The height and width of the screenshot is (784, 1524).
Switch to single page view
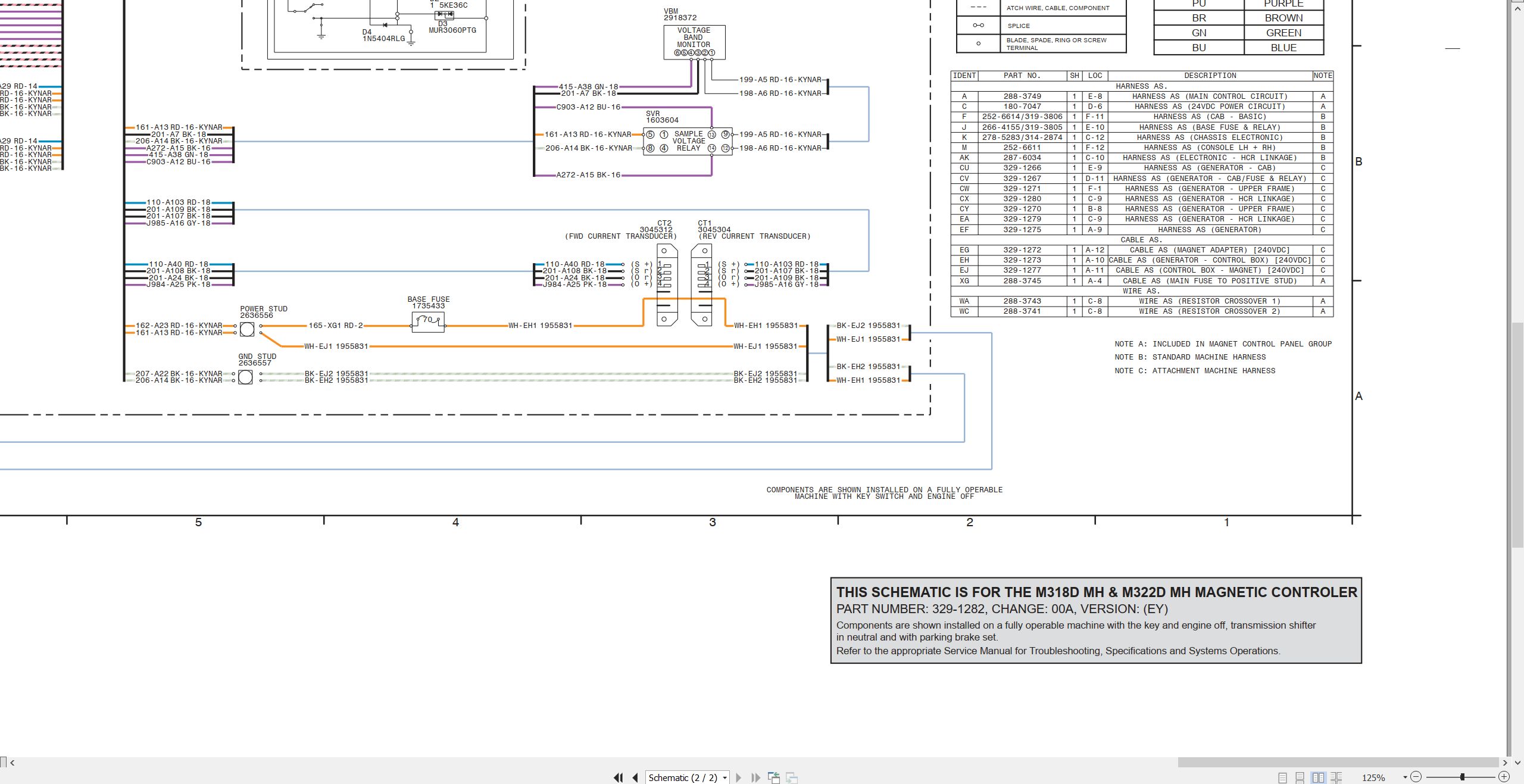point(1282,777)
